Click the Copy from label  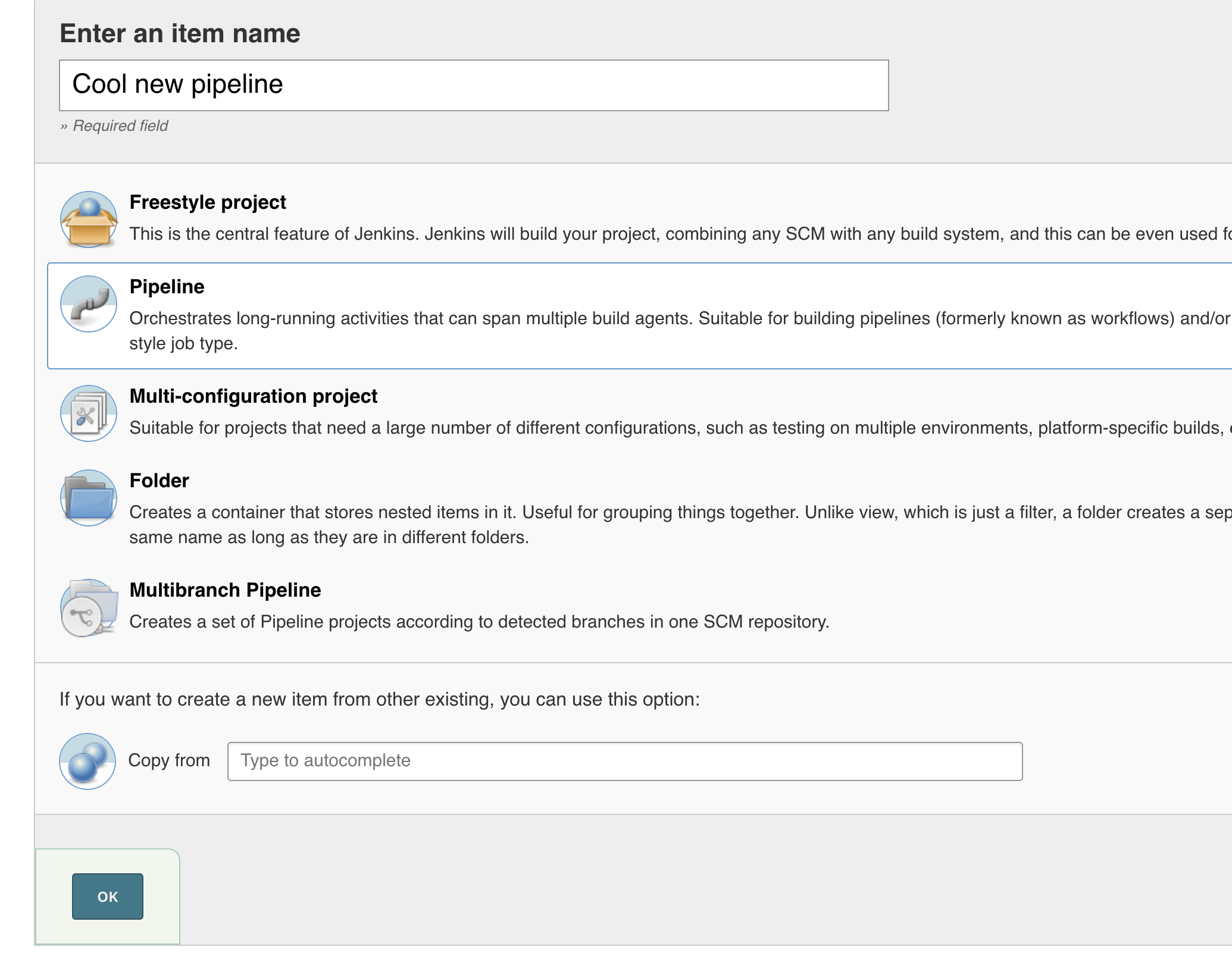(169, 761)
